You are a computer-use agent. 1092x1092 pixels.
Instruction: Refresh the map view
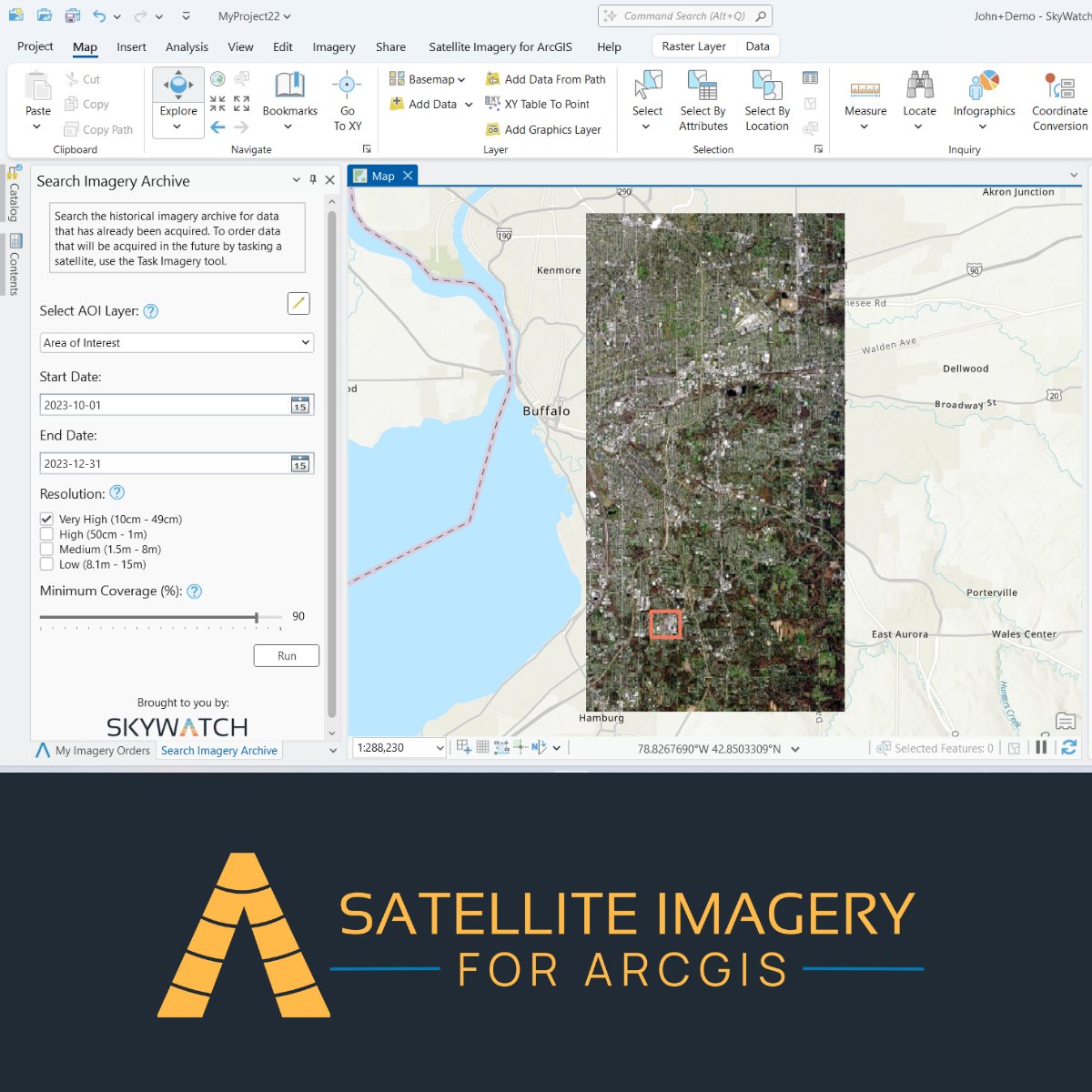click(x=1069, y=747)
